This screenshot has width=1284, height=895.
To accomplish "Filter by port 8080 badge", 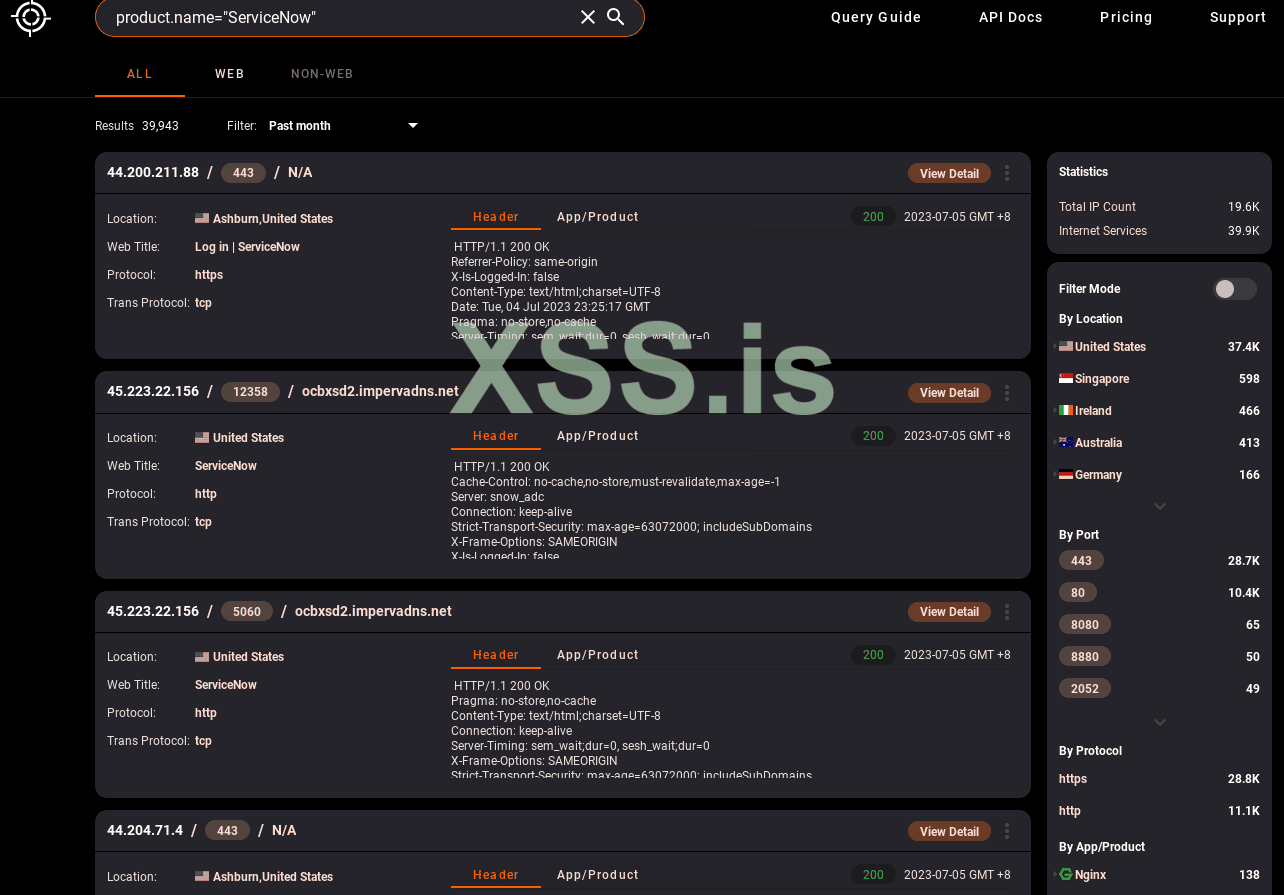I will pos(1085,625).
